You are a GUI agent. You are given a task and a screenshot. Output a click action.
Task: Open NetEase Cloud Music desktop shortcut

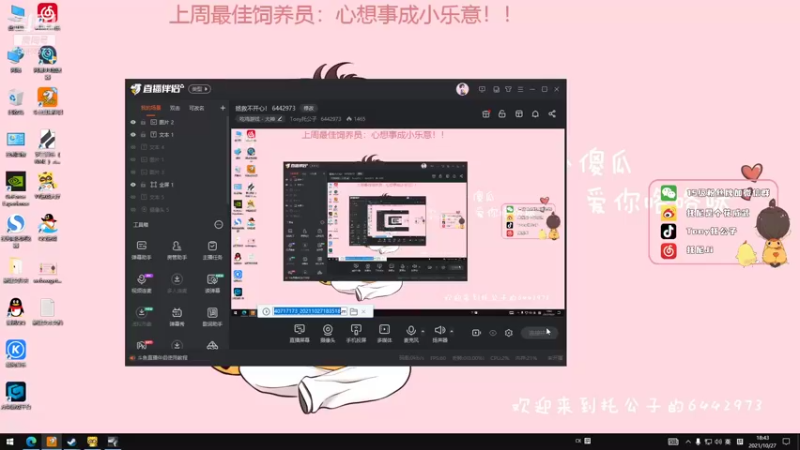coord(47,16)
